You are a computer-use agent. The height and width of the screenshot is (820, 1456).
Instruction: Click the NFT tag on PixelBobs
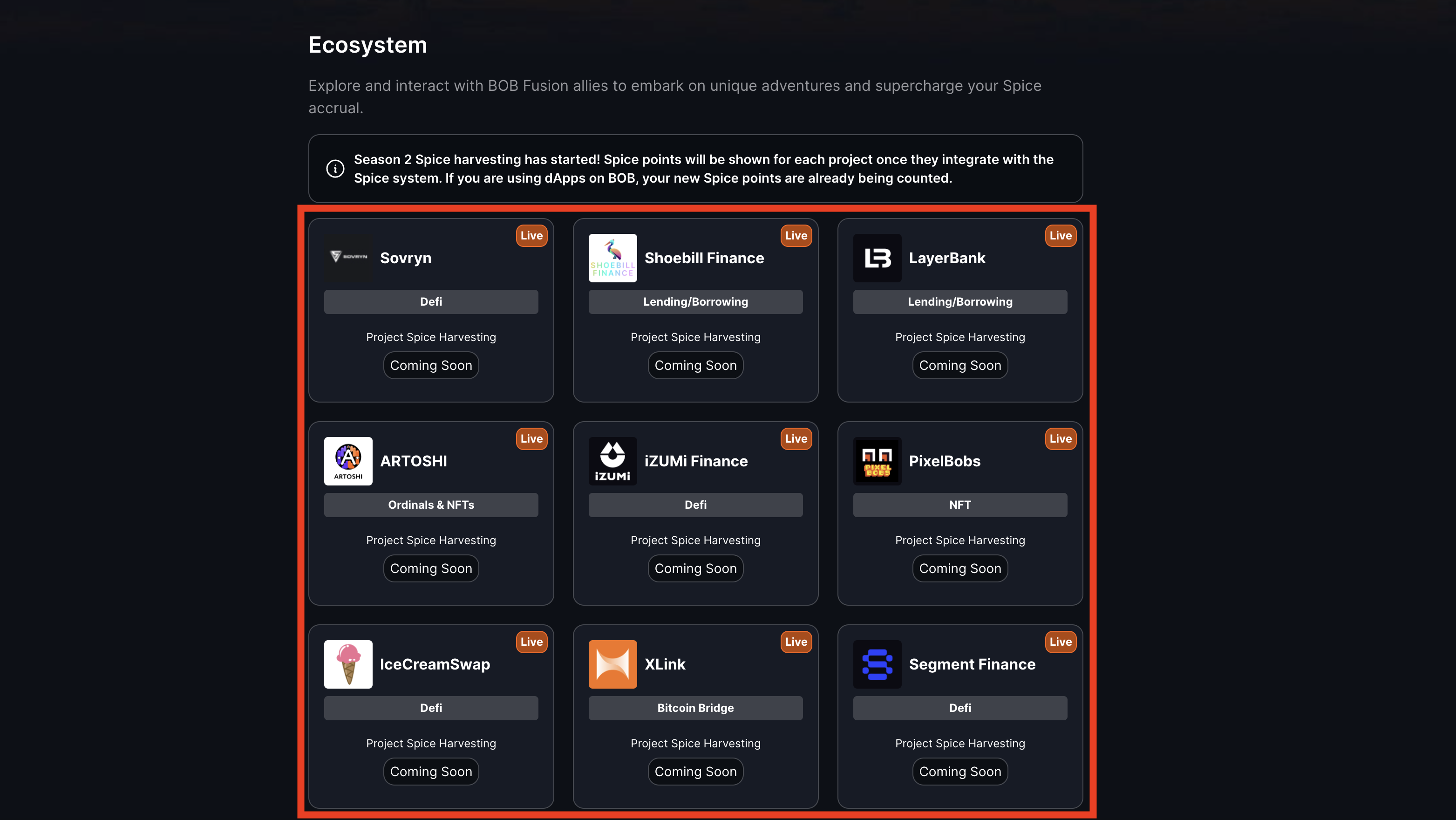[960, 505]
